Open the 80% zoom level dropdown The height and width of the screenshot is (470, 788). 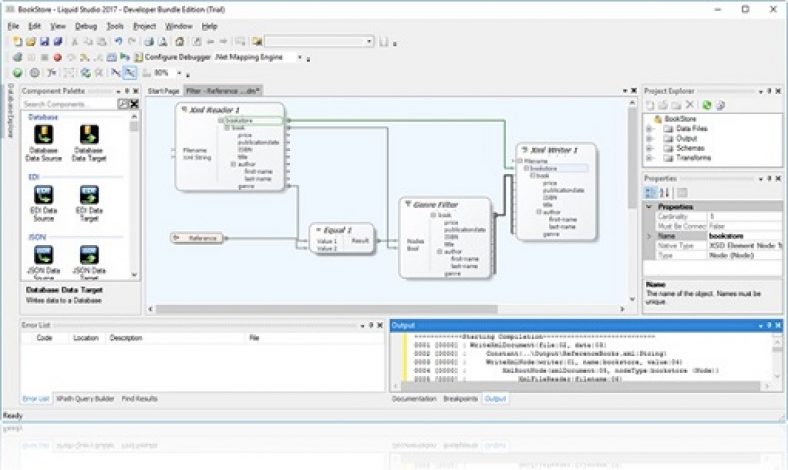[179, 73]
